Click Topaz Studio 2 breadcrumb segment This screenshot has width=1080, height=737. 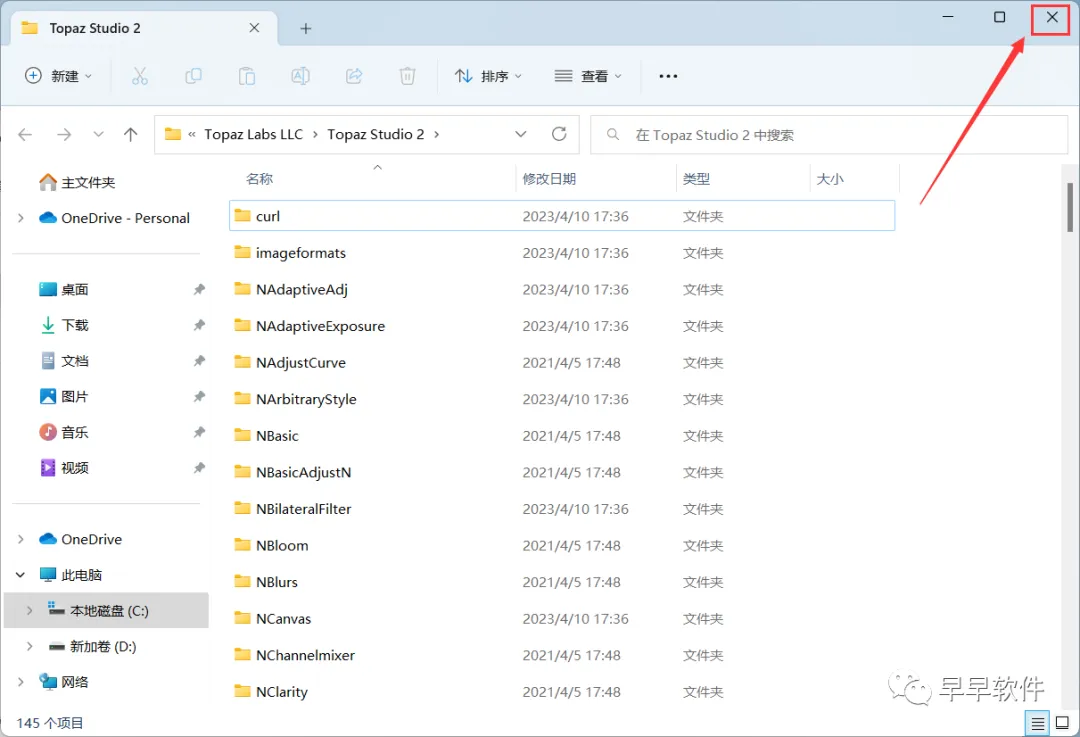click(376, 134)
